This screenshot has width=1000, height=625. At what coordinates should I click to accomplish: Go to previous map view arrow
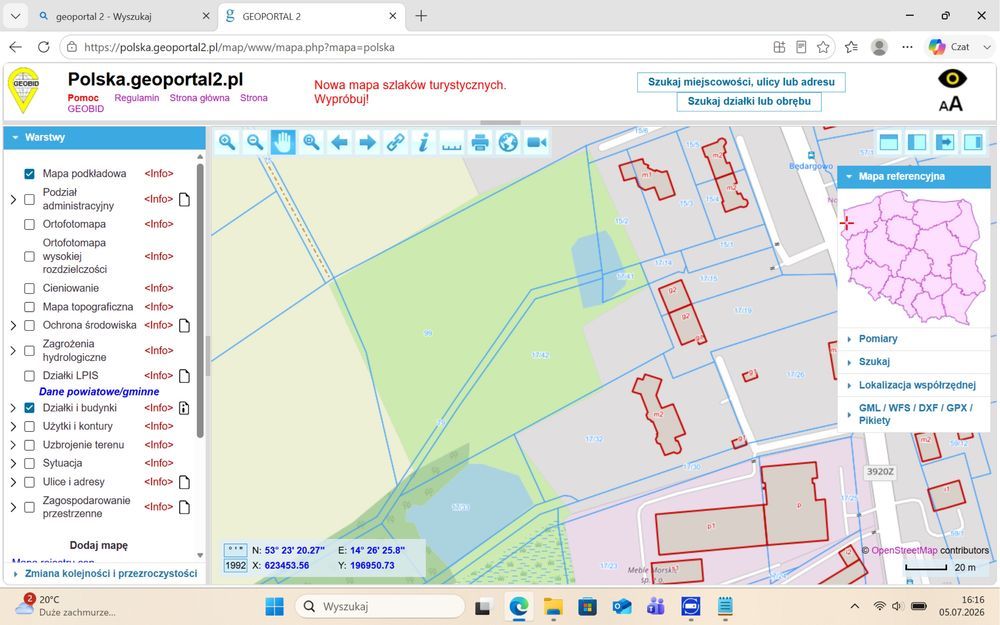coord(339,142)
